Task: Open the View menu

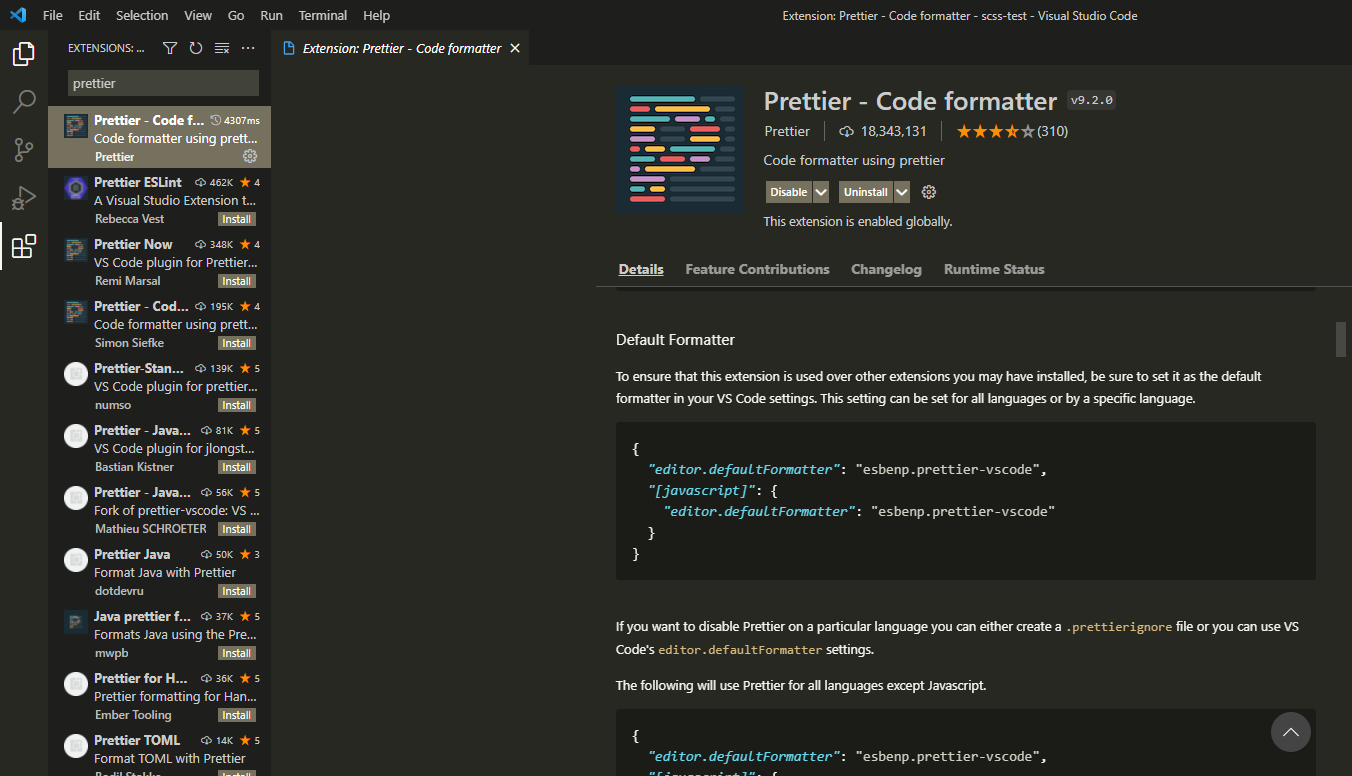Action: pyautogui.click(x=198, y=15)
